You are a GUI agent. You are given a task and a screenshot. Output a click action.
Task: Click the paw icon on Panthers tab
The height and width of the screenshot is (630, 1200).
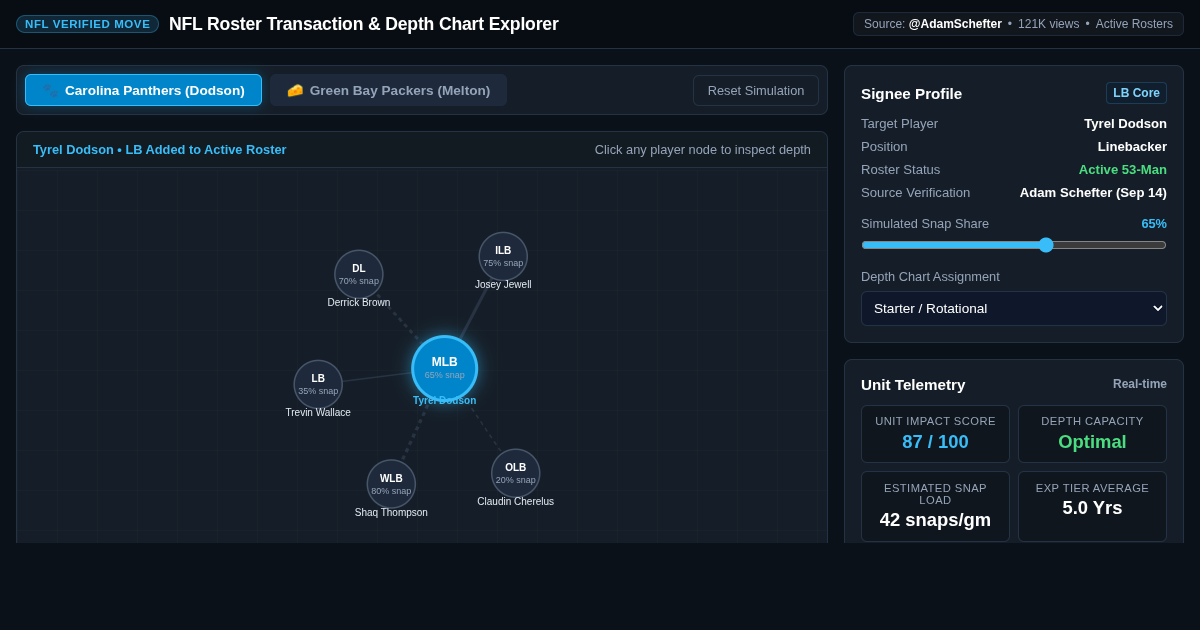50,90
